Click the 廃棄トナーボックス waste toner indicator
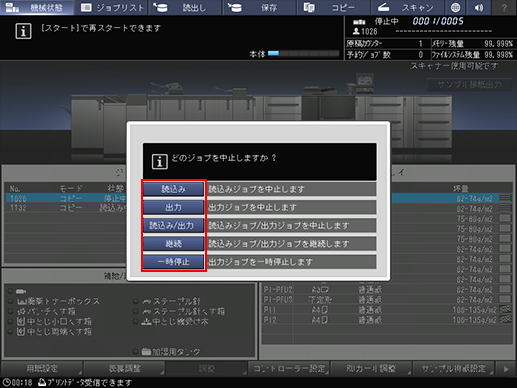517x388 pixels. coord(55,301)
